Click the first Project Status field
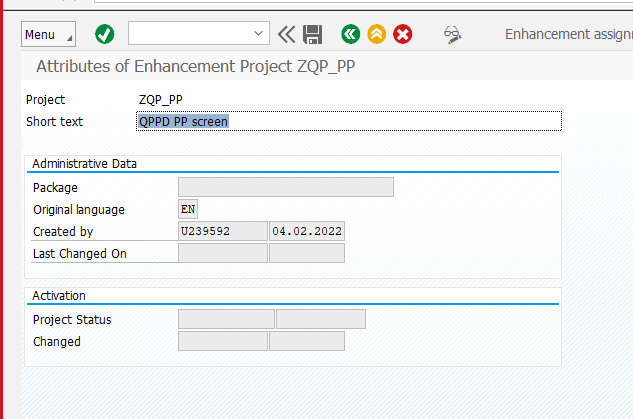Screen dimensions: 633x419 tap(226, 319)
